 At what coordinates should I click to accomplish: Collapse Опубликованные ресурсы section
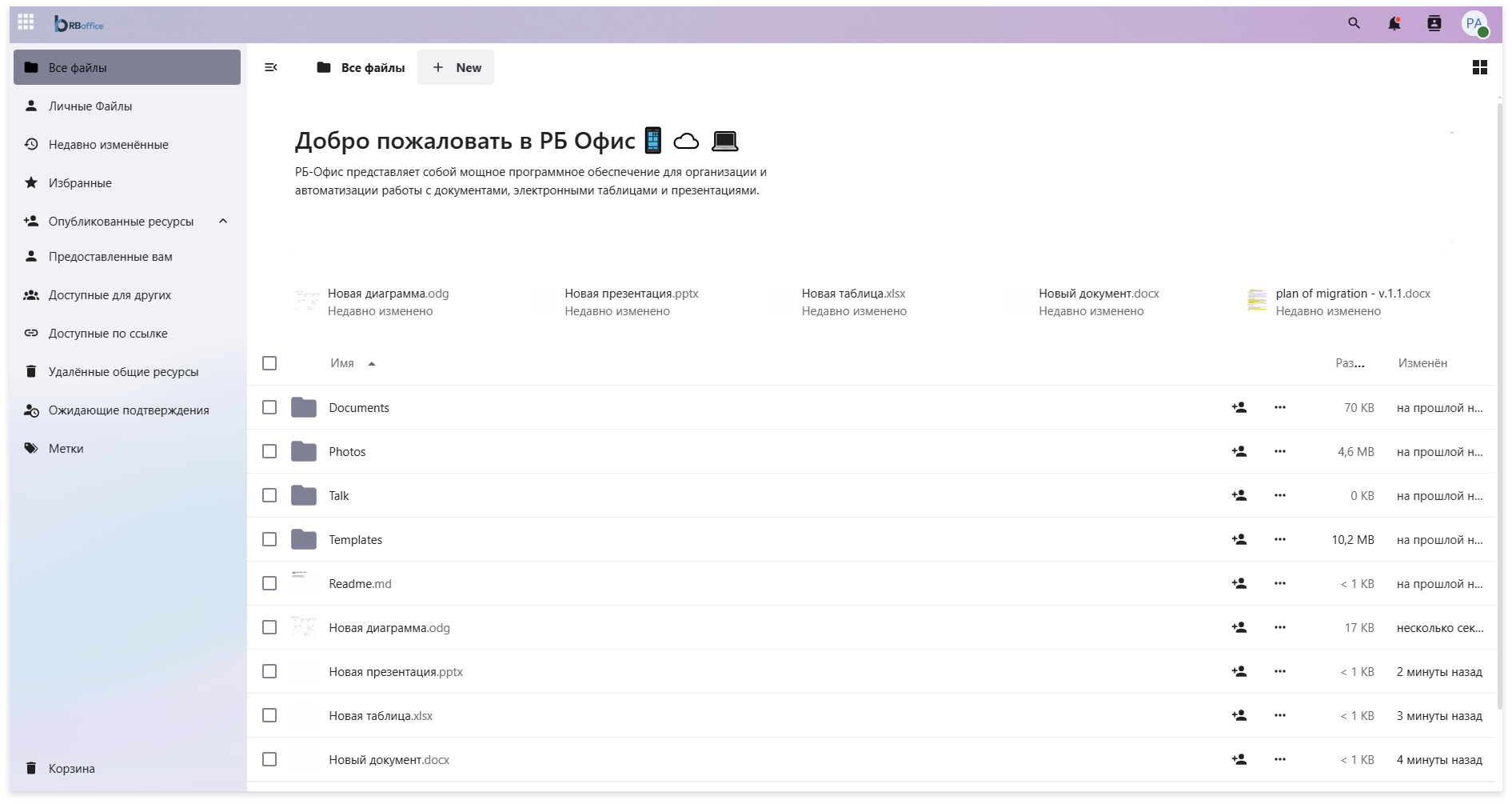coord(223,222)
